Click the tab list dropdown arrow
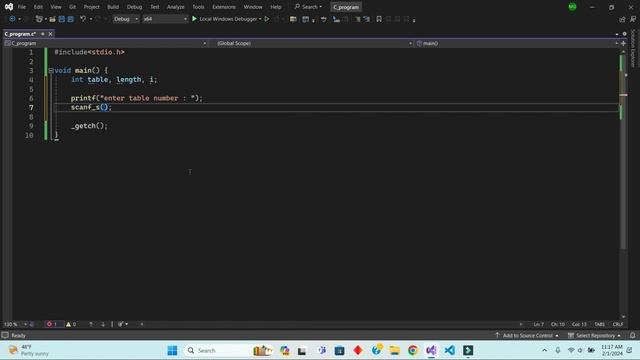The width and height of the screenshot is (640, 360). (x=617, y=34)
